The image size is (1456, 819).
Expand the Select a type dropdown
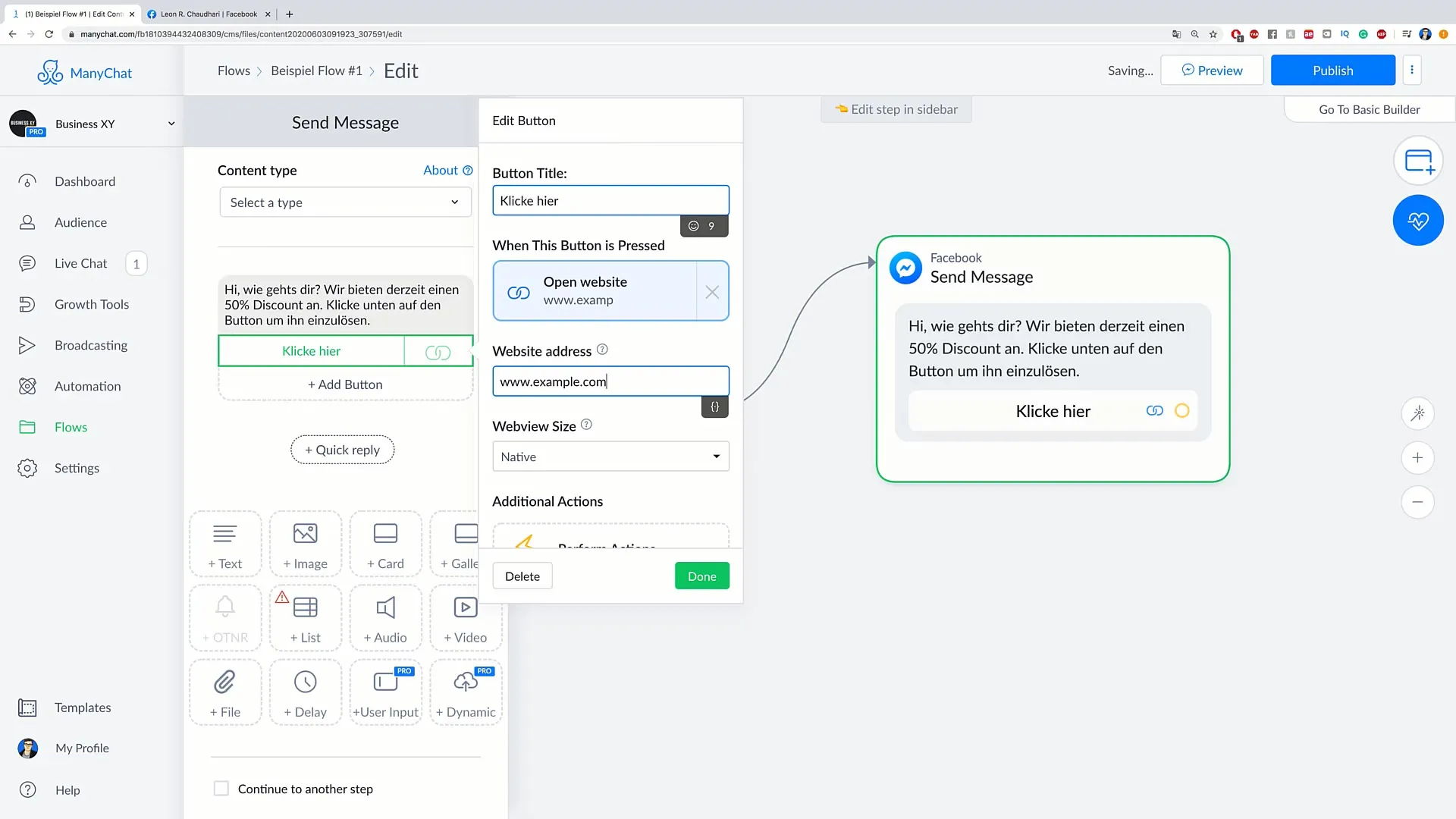click(x=344, y=202)
